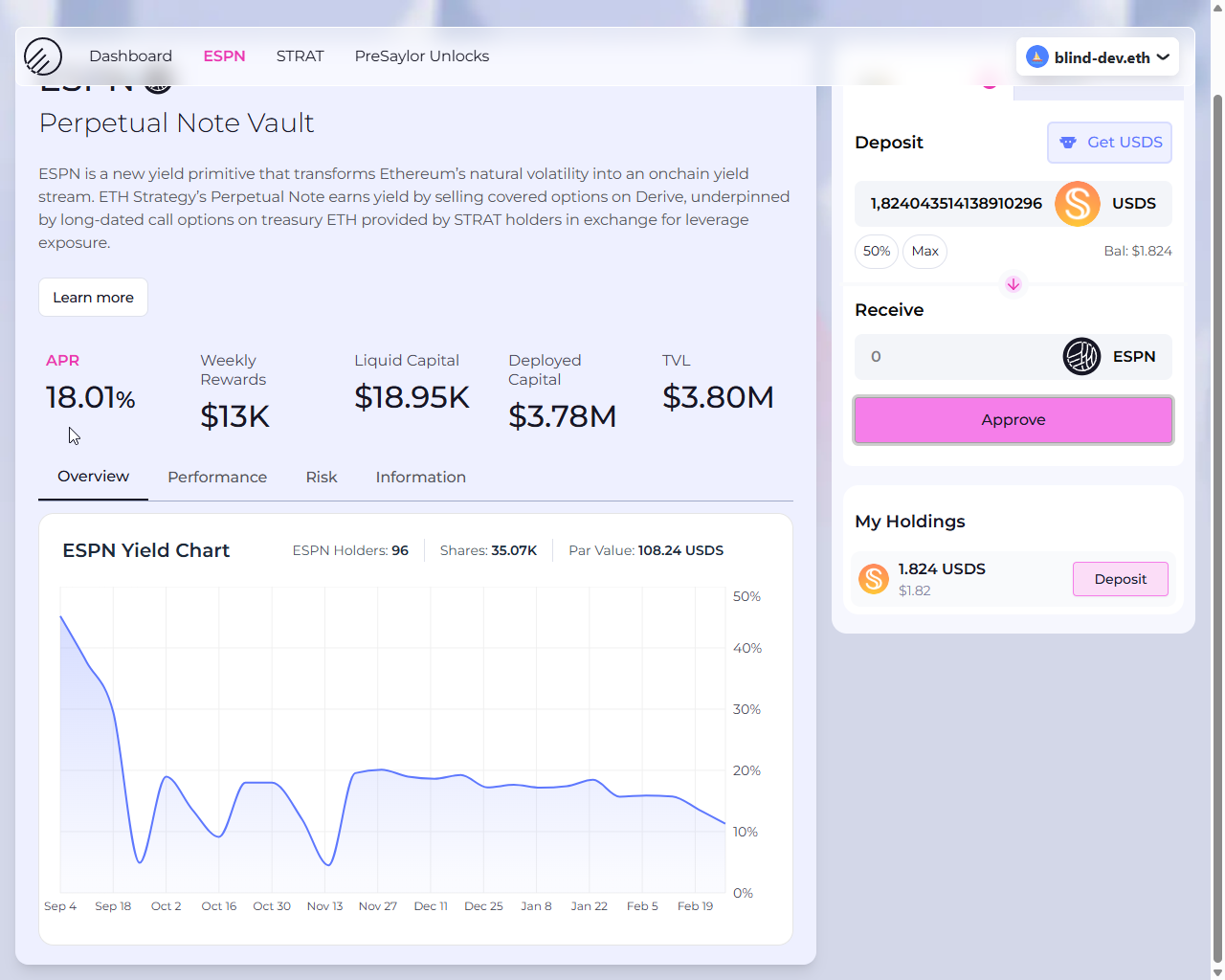Viewport: 1225px width, 980px height.
Task: Click the USDS coin icon under My Holdings
Action: click(x=873, y=579)
